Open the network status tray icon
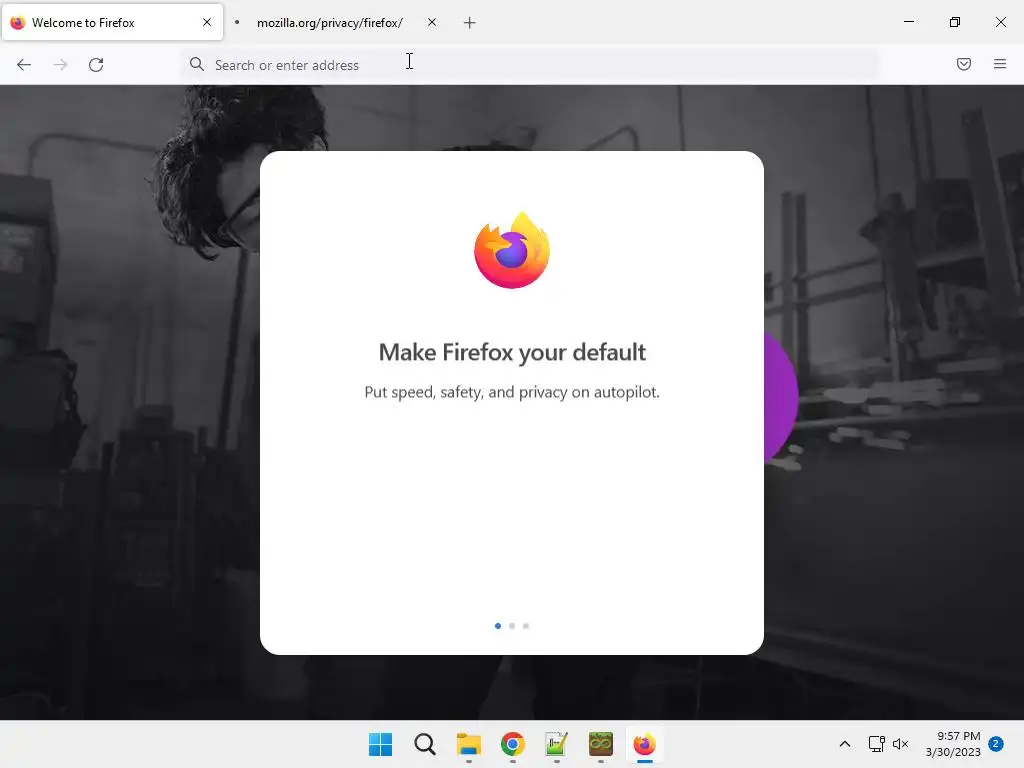Image resolution: width=1024 pixels, height=768 pixels. coord(876,744)
